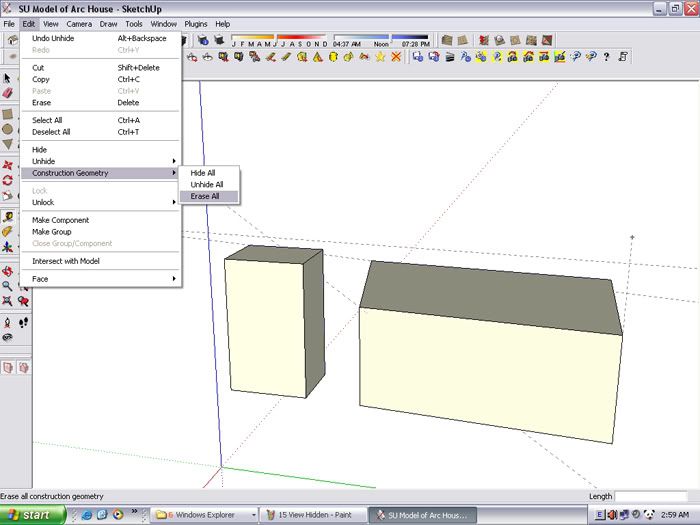700x525 pixels.
Task: Select the magnifying glass Zoom tool
Action: 8,286
